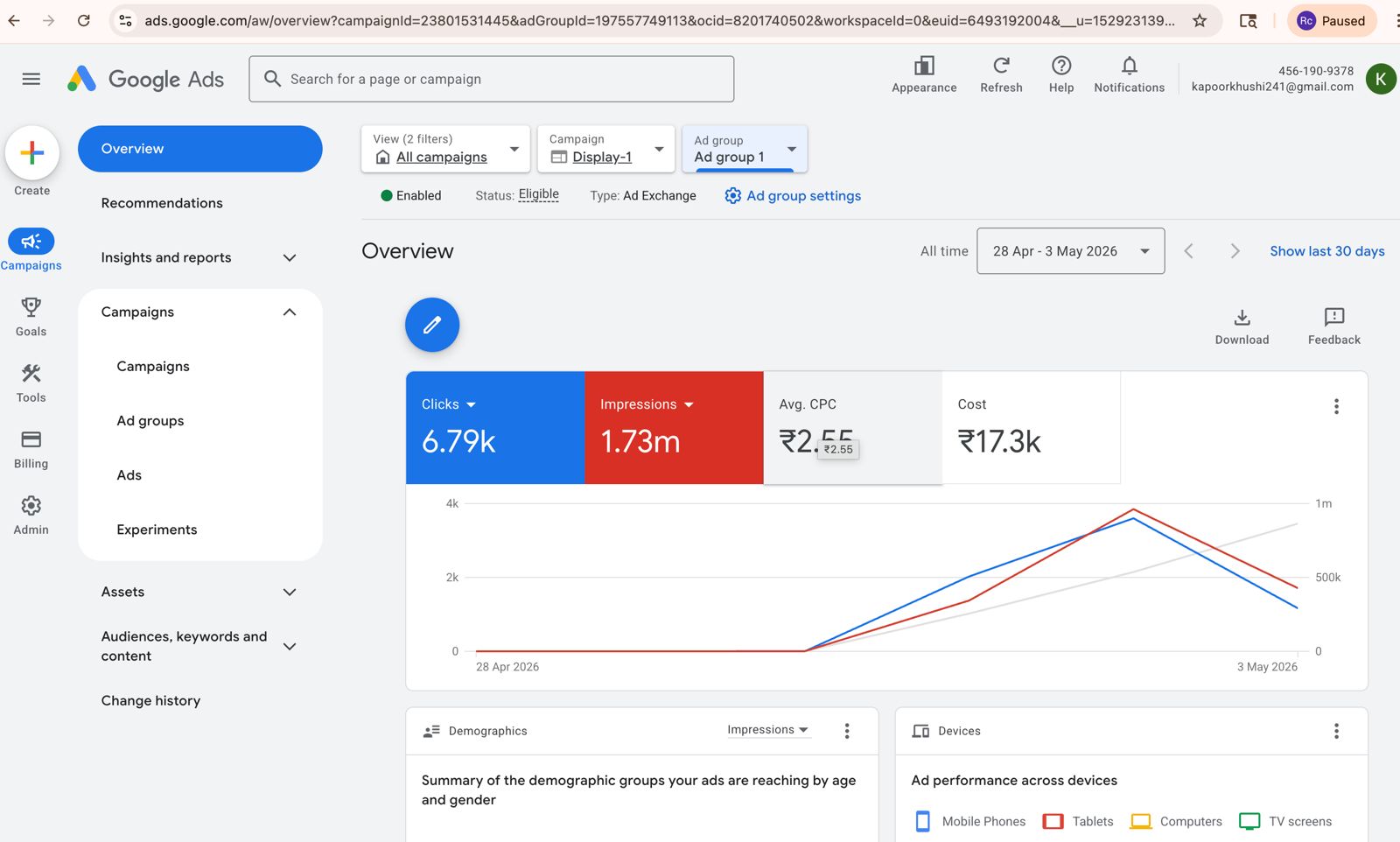
Task: Click Show last 30 days link
Action: tap(1327, 251)
